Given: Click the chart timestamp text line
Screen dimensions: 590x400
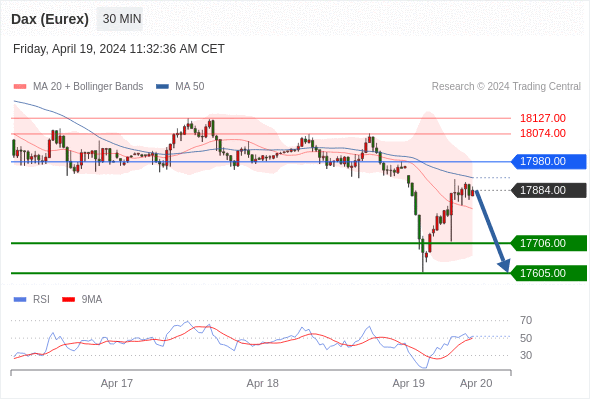Looking at the screenshot, I should (119, 49).
